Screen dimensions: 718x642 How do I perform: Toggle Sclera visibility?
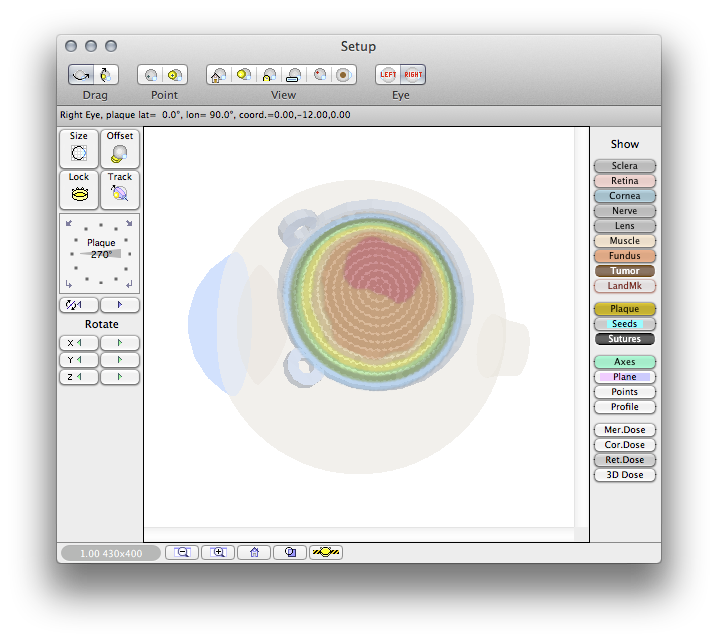(625, 165)
